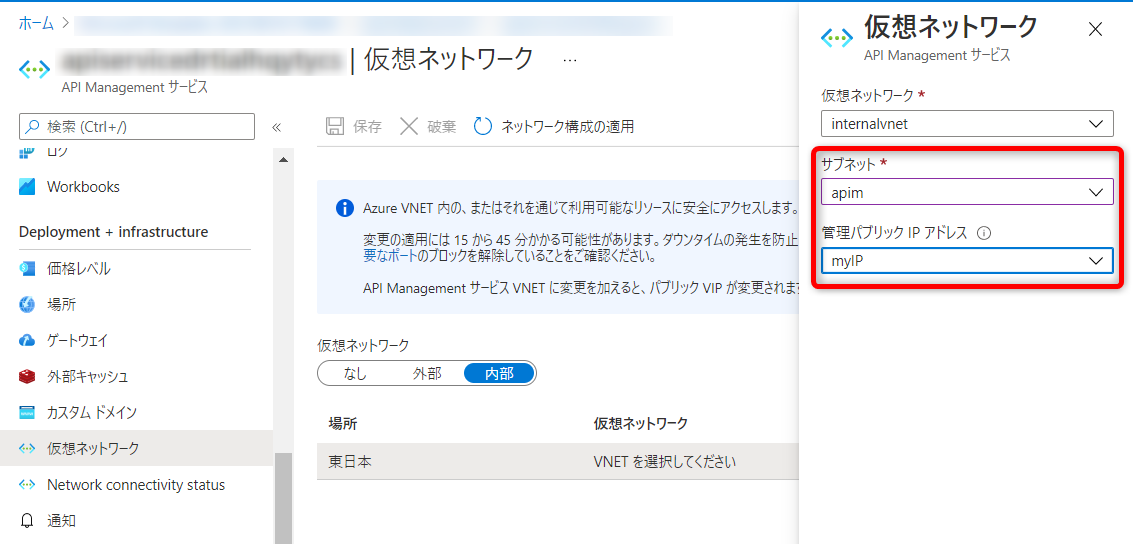Open the 仮想ネットワーク dropdown showing internalvnet

click(968, 124)
